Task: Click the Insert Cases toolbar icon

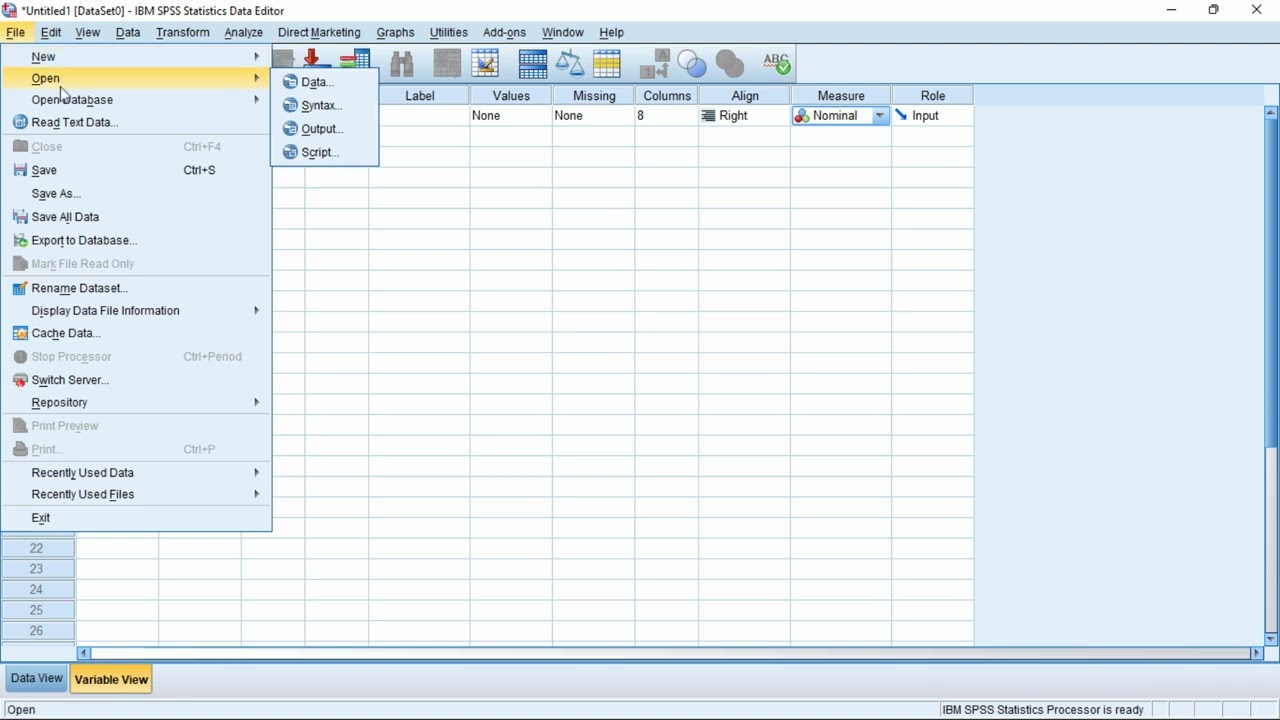Action: (447, 65)
